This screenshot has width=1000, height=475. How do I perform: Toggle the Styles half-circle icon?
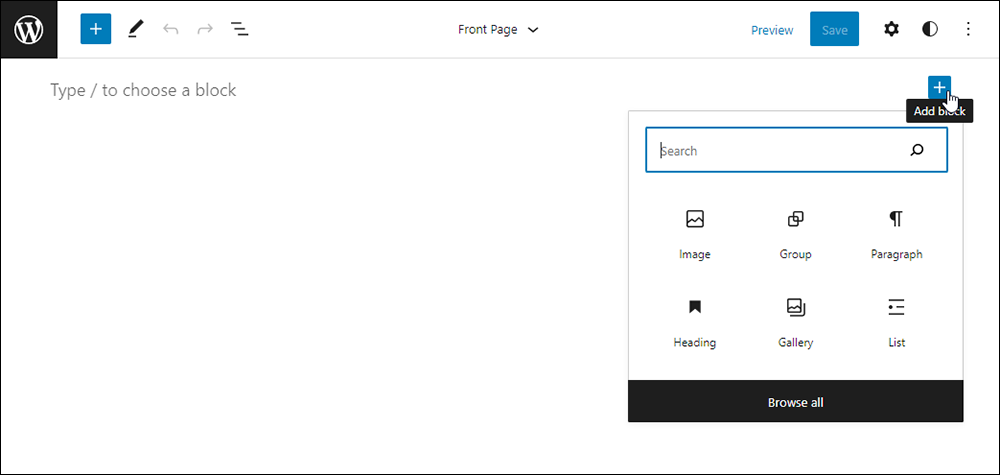(x=930, y=29)
